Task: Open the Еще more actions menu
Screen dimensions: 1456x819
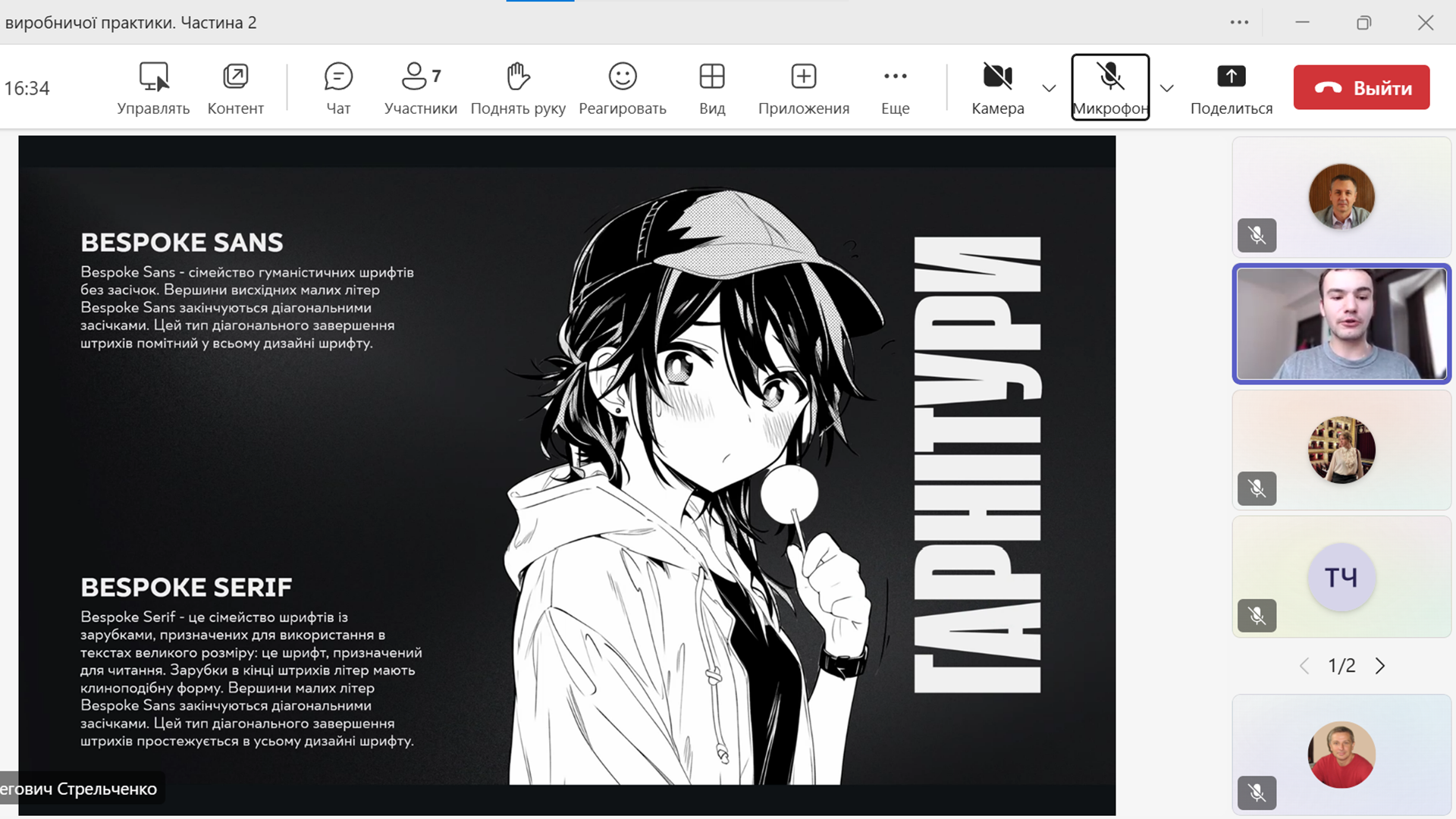Action: pyautogui.click(x=896, y=88)
